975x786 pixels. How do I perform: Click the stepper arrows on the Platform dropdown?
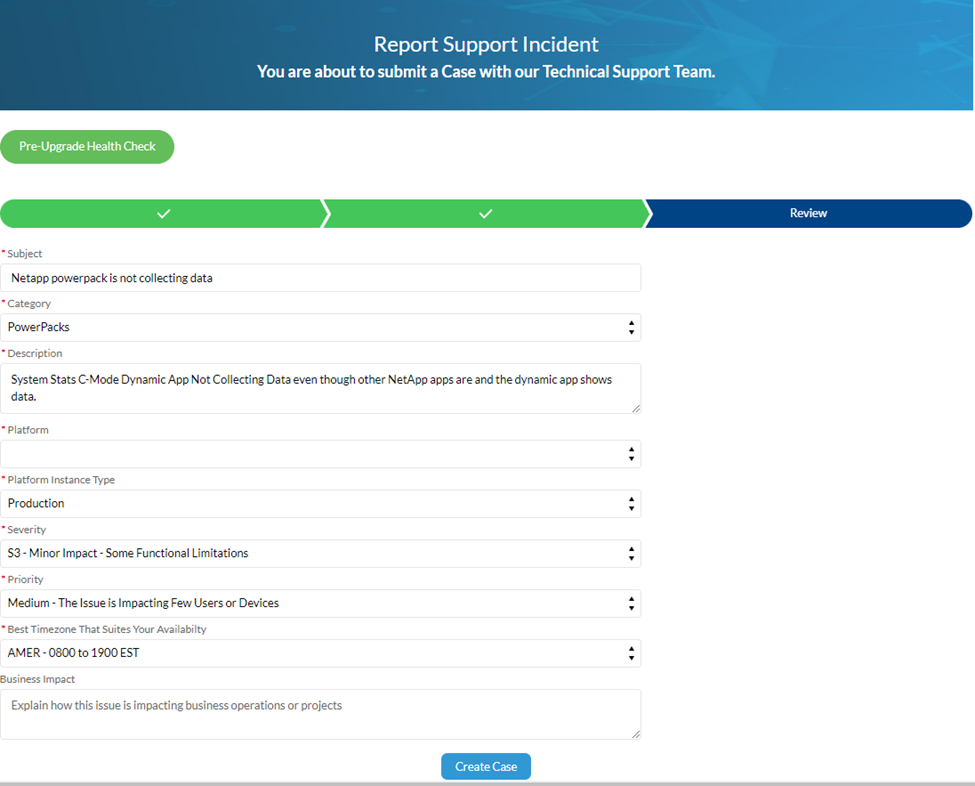click(631, 453)
